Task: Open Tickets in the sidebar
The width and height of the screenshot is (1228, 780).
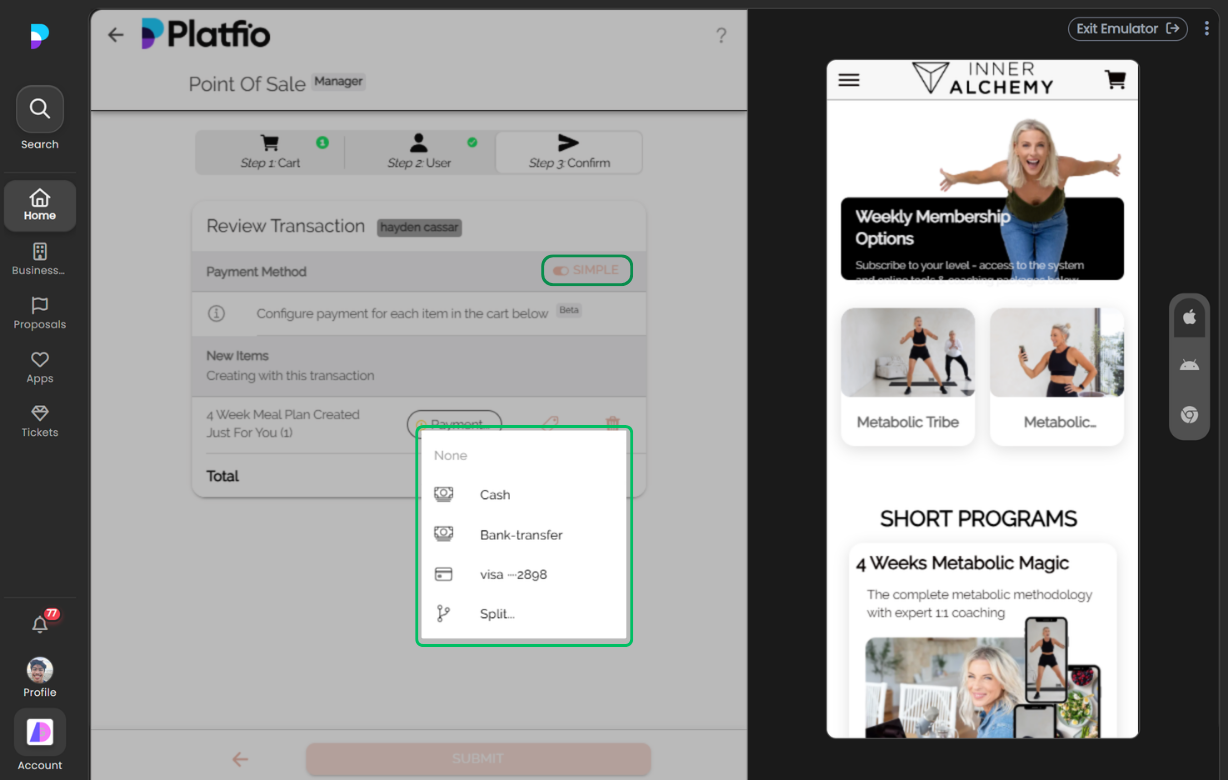Action: [x=40, y=421]
